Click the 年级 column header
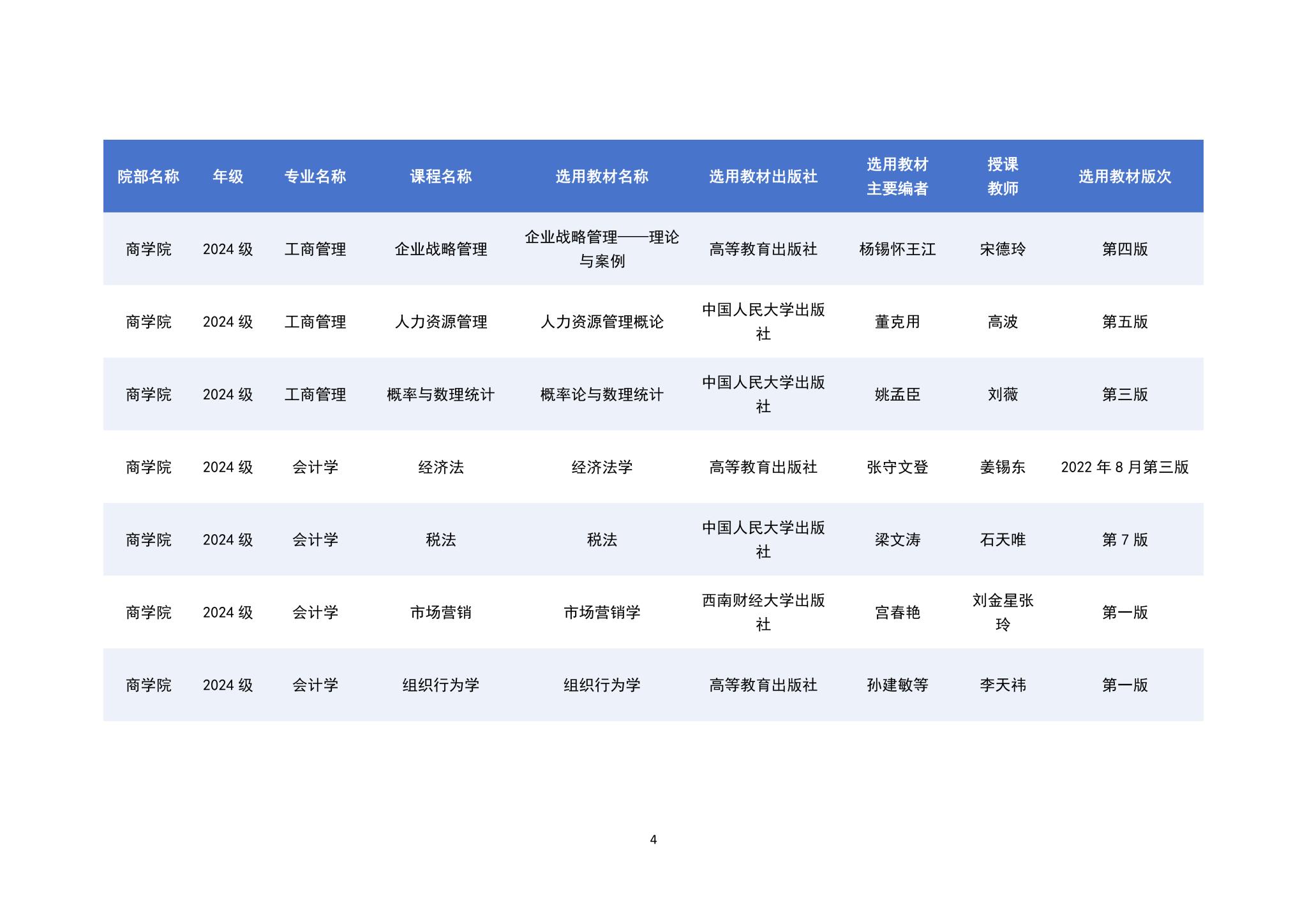1307x924 pixels. (228, 177)
